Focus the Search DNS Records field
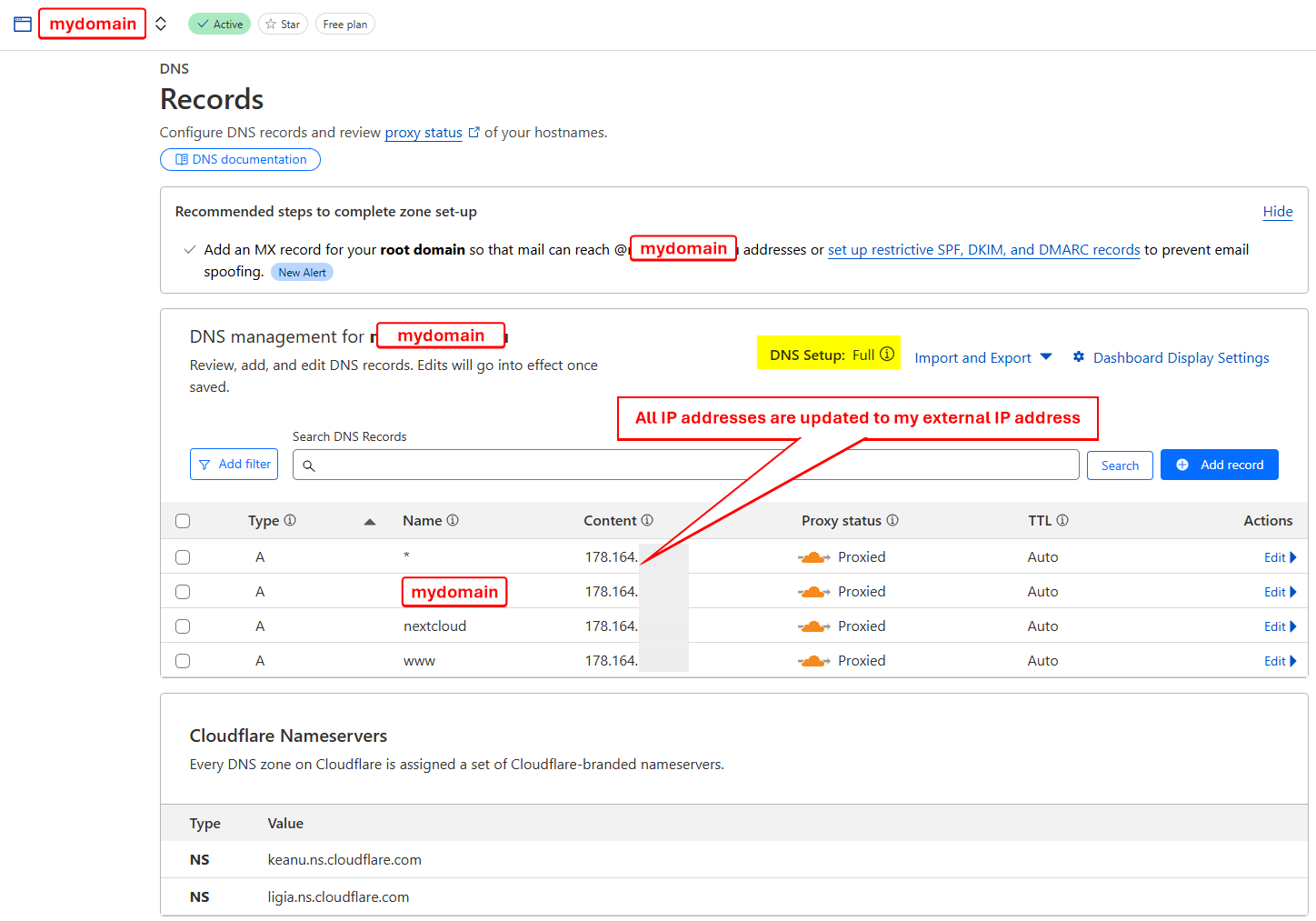Viewport: 1316px width, 921px height. 686,465
